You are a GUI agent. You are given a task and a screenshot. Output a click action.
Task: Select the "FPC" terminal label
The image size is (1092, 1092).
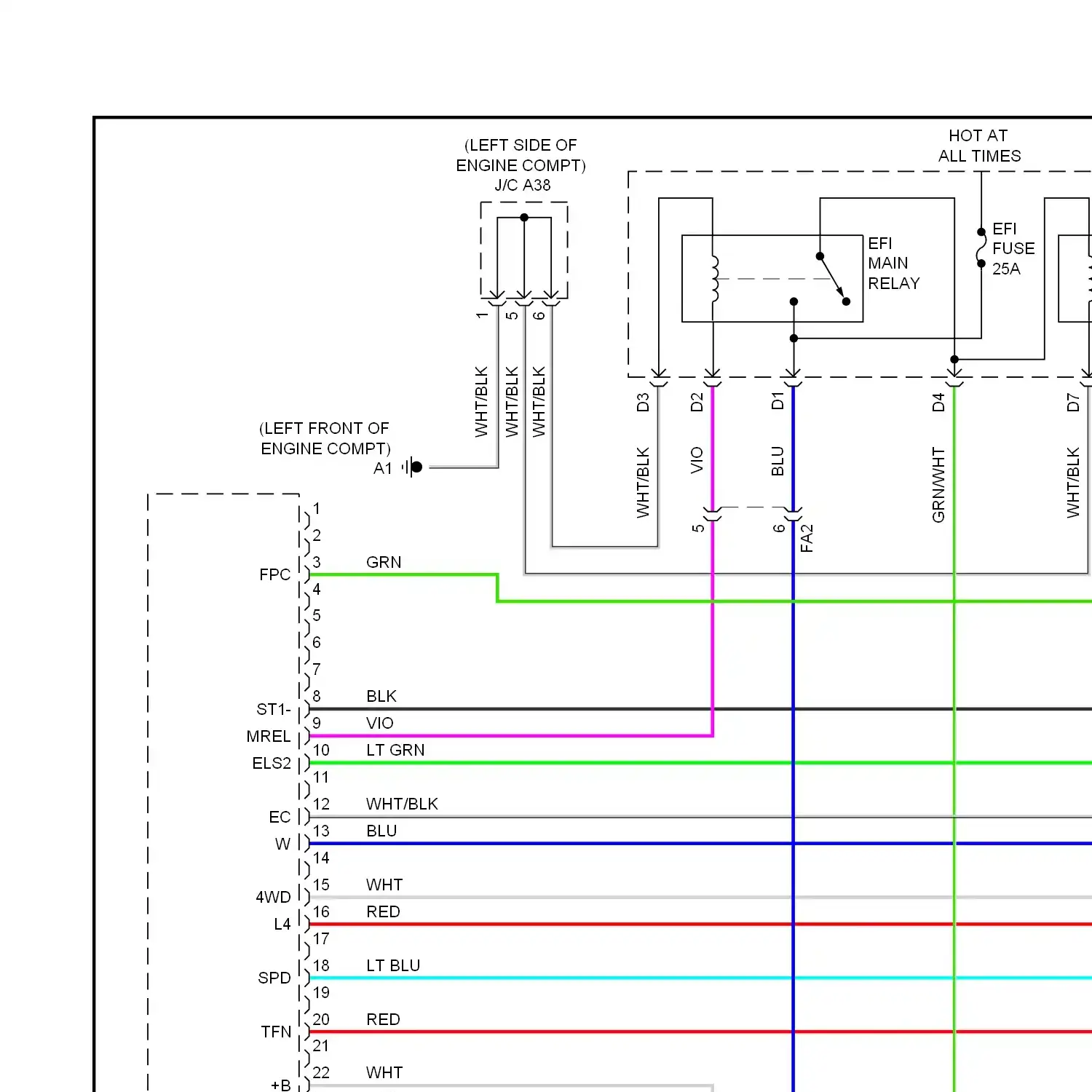[274, 574]
